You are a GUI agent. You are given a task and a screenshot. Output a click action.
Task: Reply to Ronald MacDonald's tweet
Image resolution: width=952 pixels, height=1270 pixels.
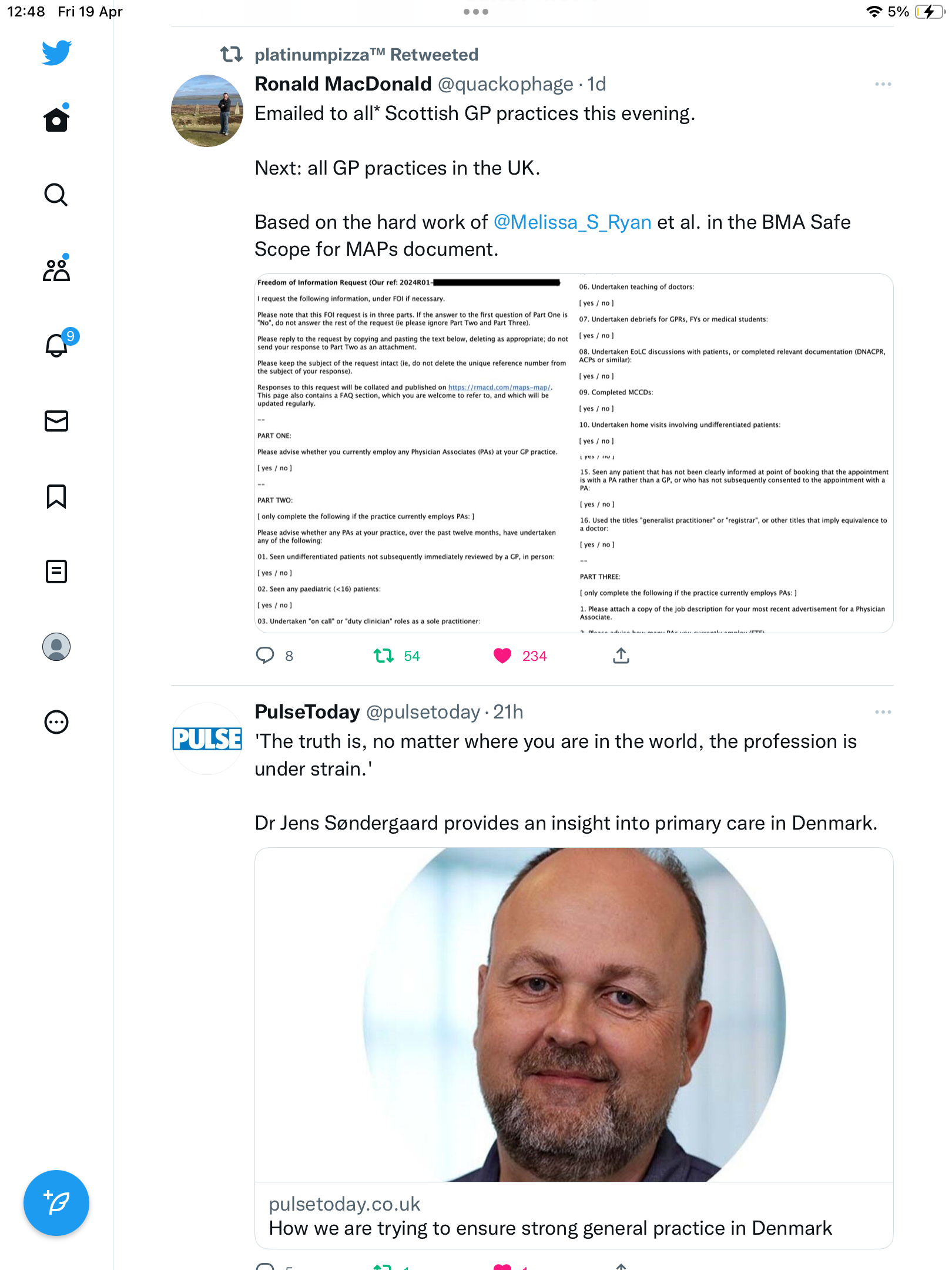(265, 656)
